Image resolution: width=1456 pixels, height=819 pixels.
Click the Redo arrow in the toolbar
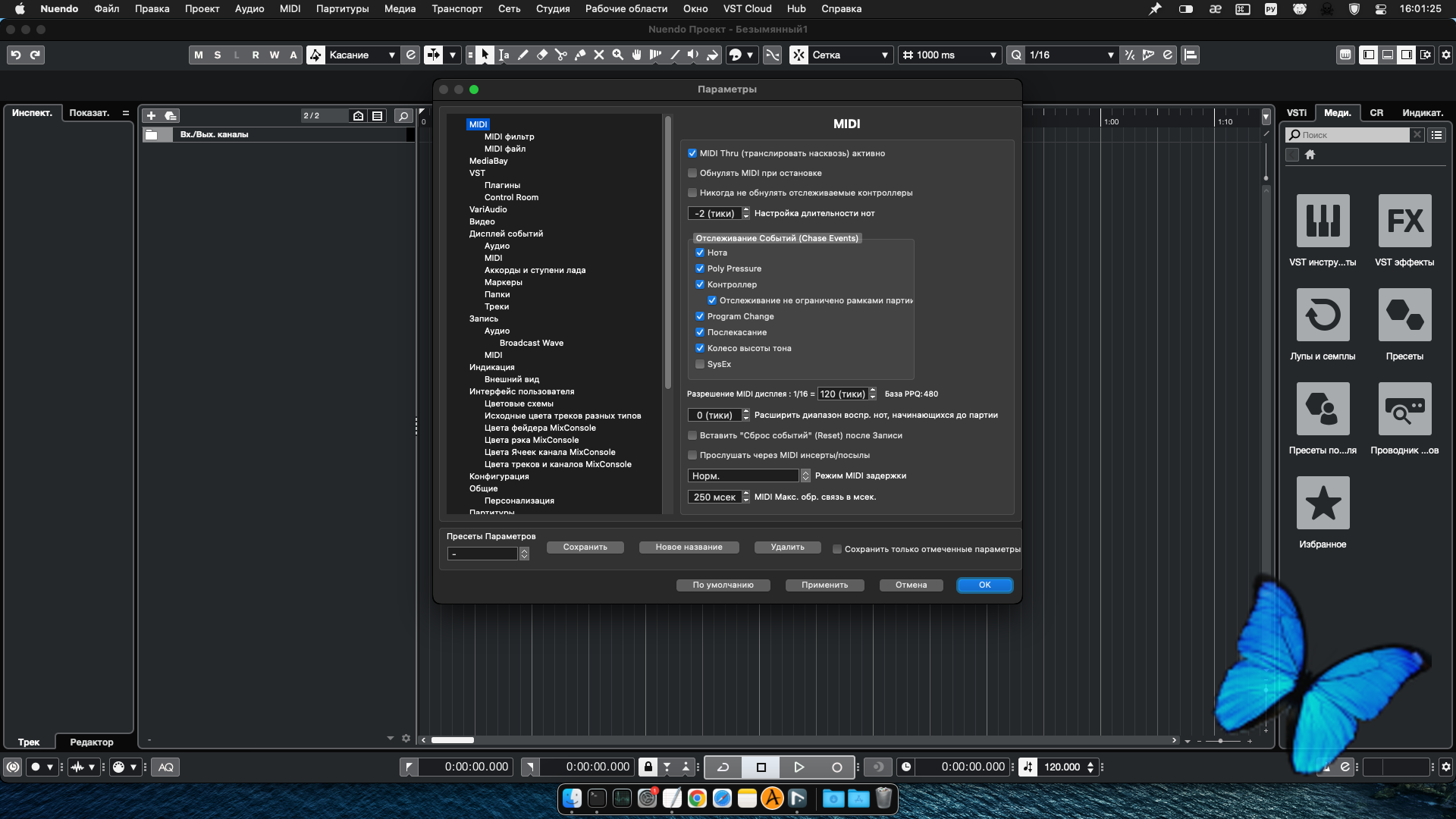(x=35, y=55)
